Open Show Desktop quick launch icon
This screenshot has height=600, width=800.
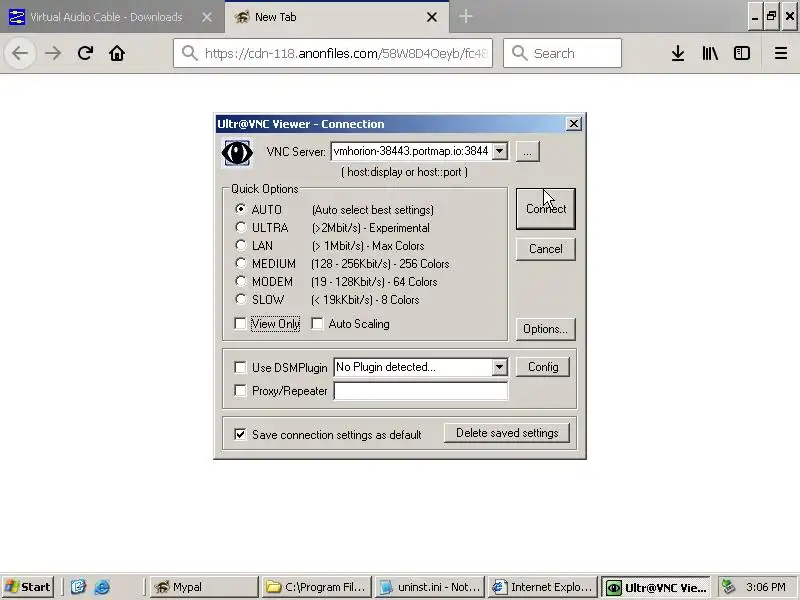point(78,587)
